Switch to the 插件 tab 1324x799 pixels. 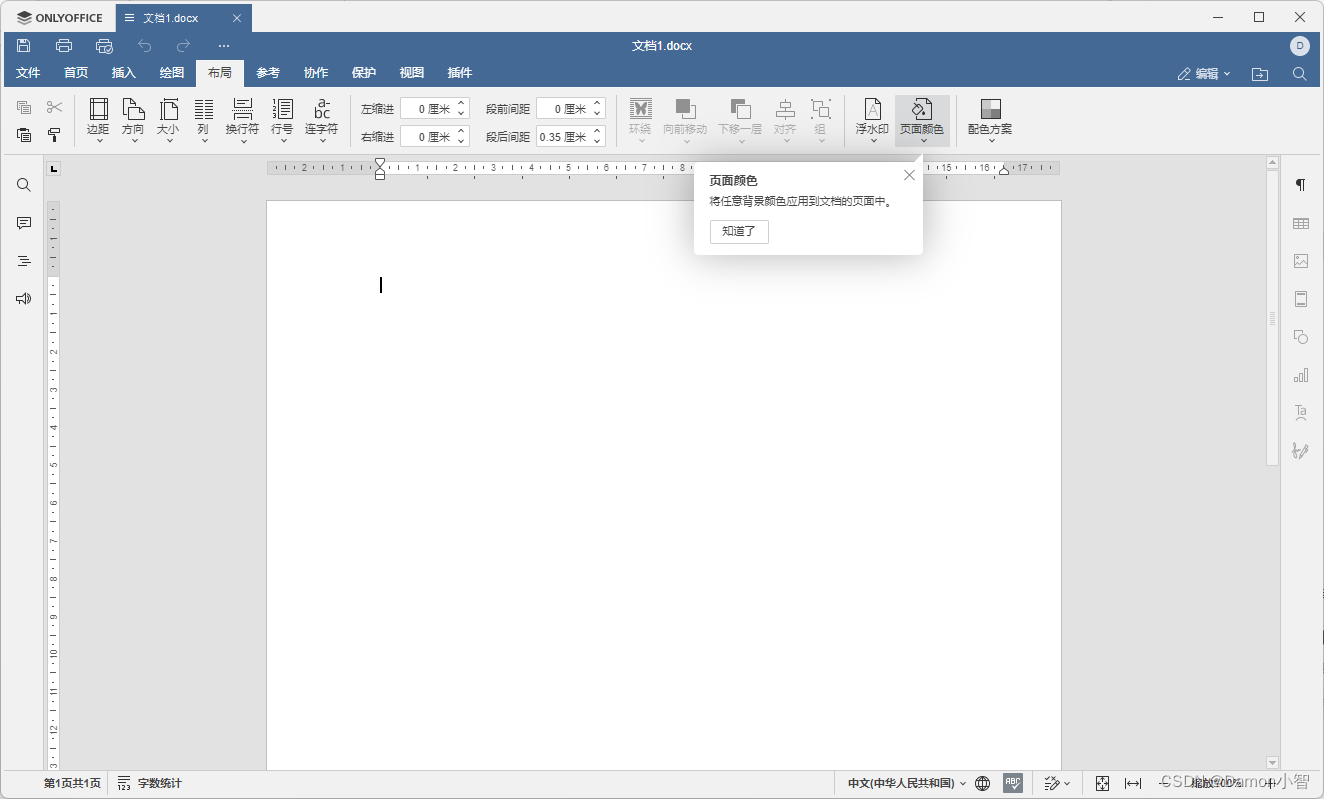460,73
